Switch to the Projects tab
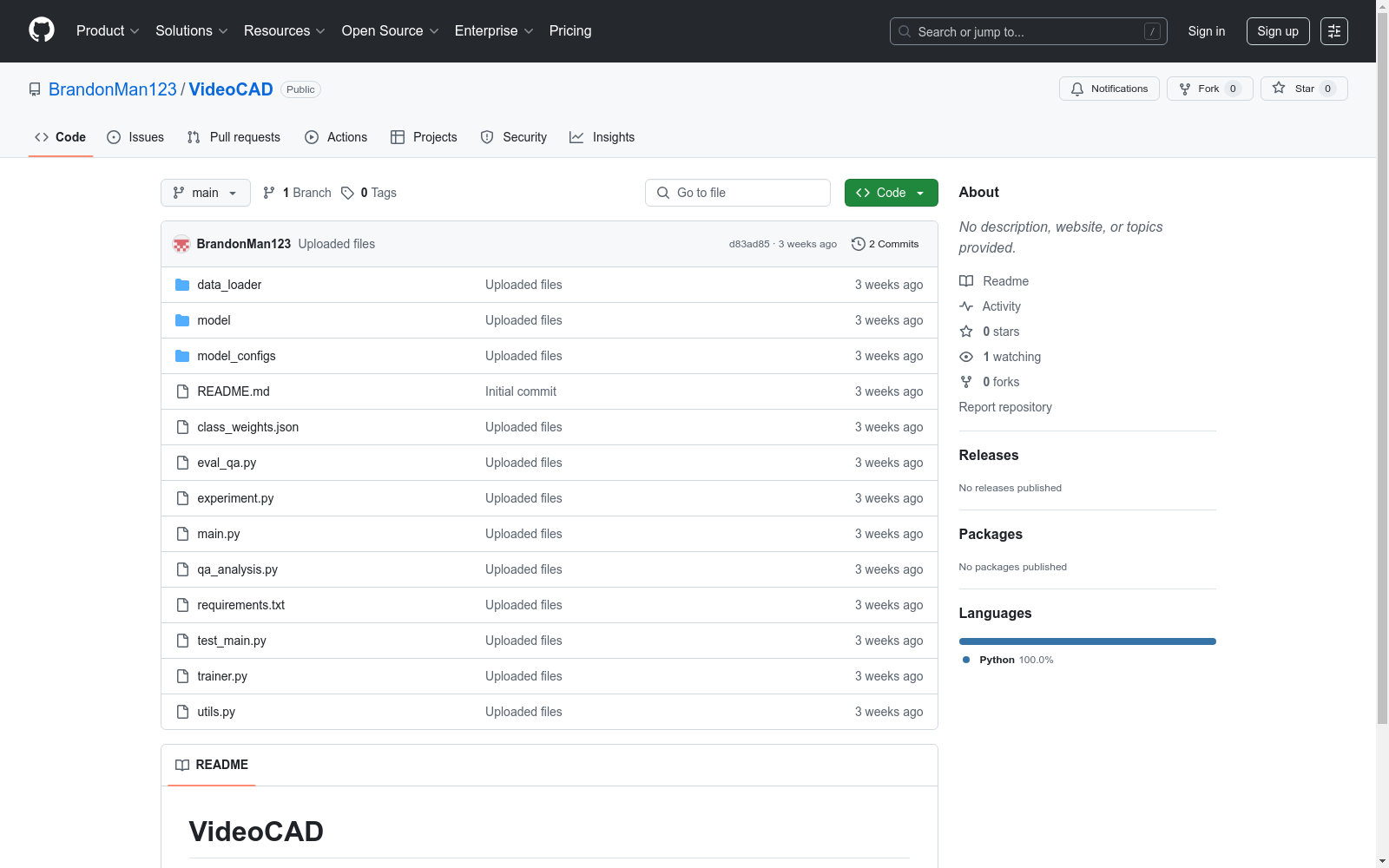 pos(424,137)
